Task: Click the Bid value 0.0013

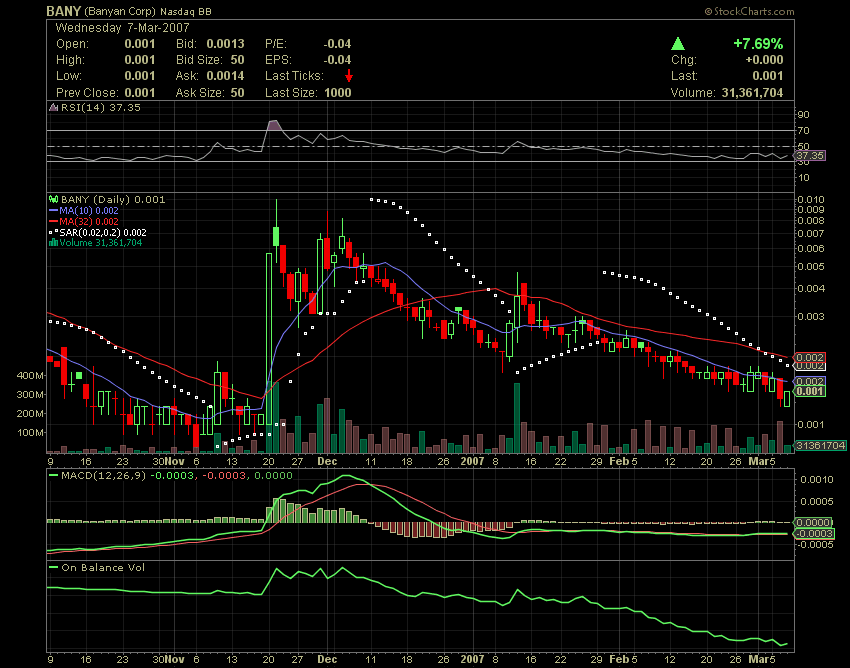Action: (226, 44)
